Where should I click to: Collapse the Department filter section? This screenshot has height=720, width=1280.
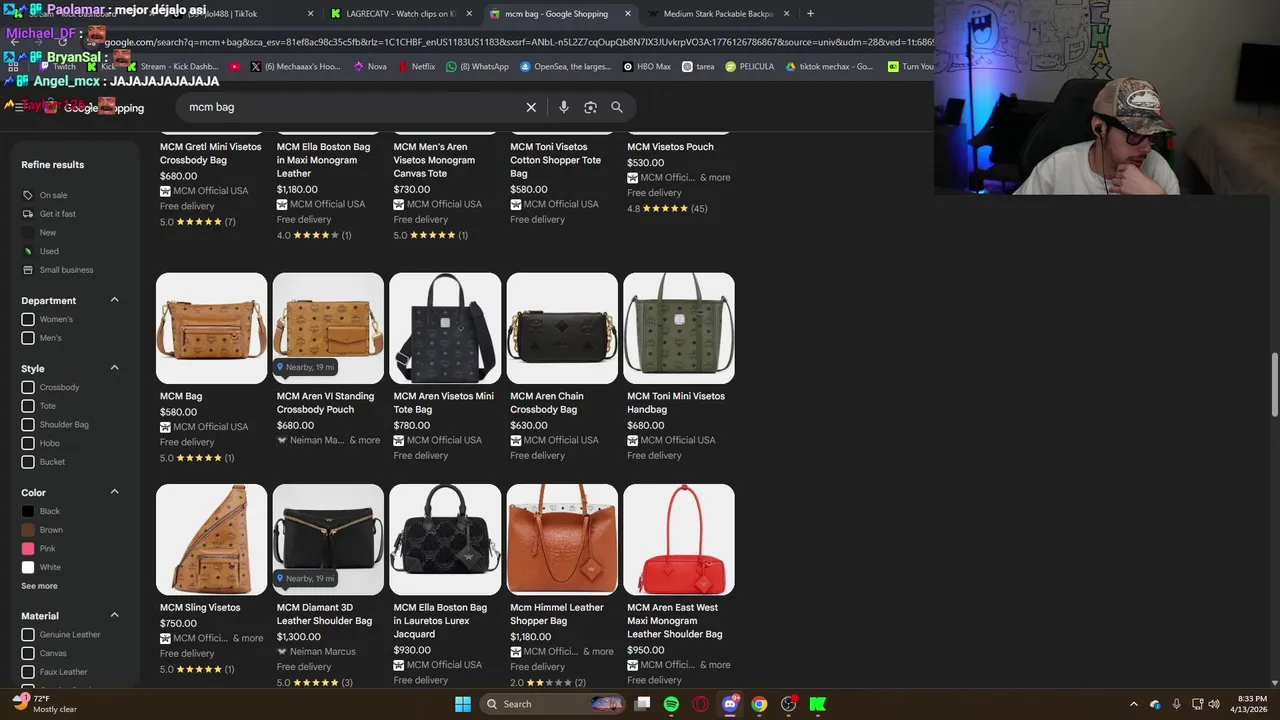[114, 300]
